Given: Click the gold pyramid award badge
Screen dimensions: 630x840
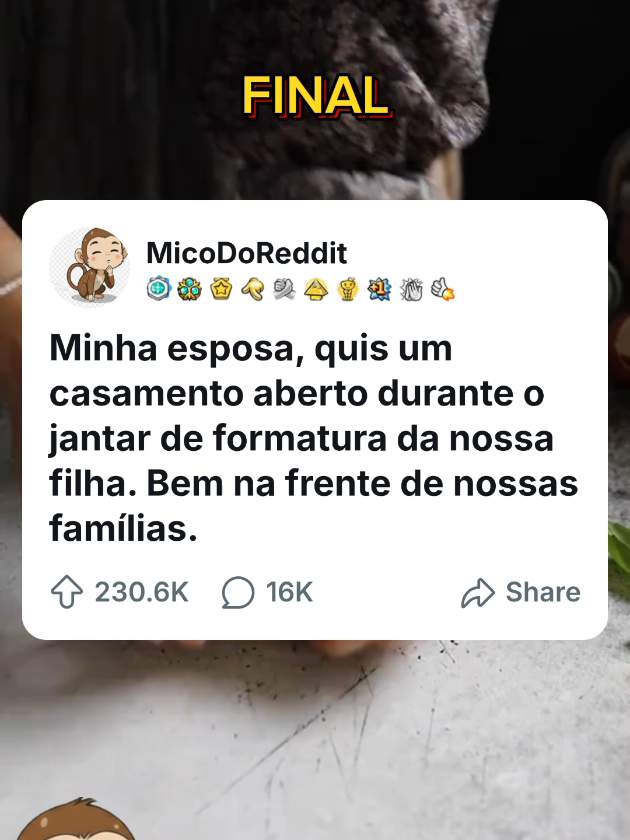Looking at the screenshot, I should coord(316,289).
